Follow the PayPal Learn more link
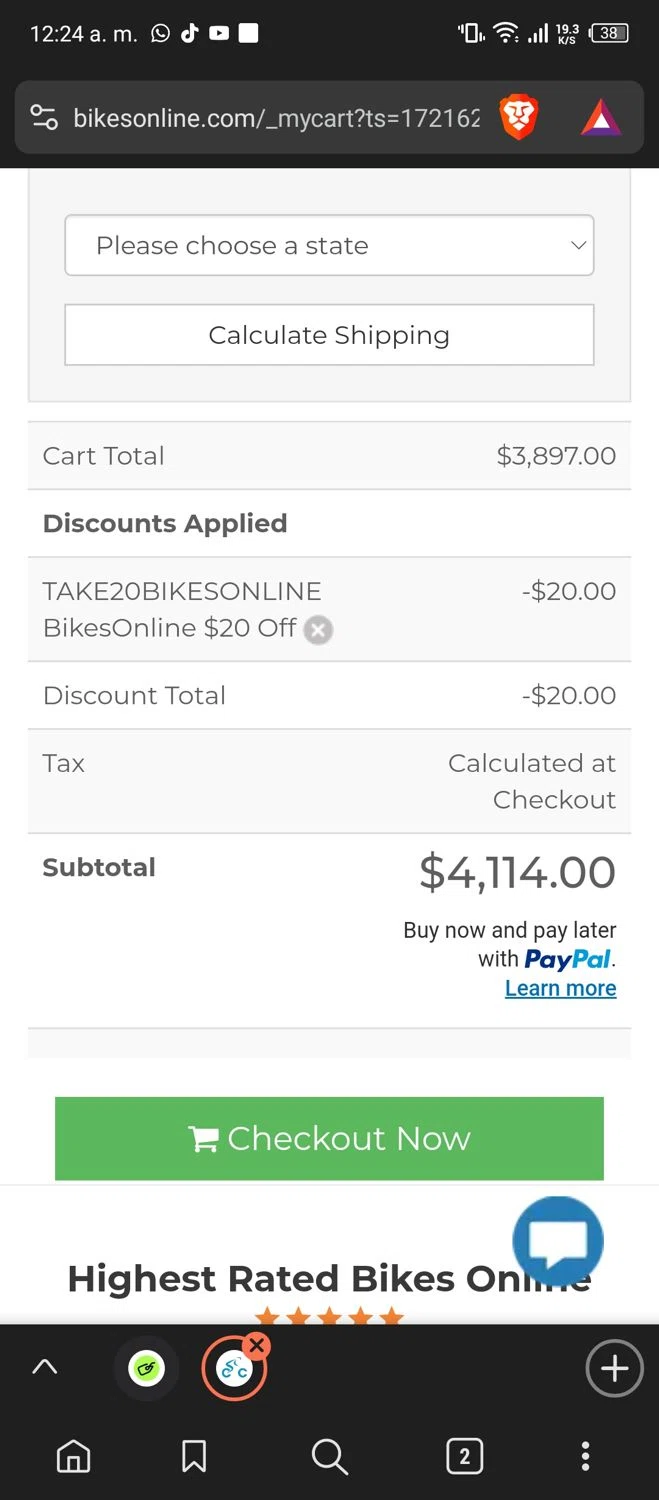The image size is (659, 1500). (560, 988)
